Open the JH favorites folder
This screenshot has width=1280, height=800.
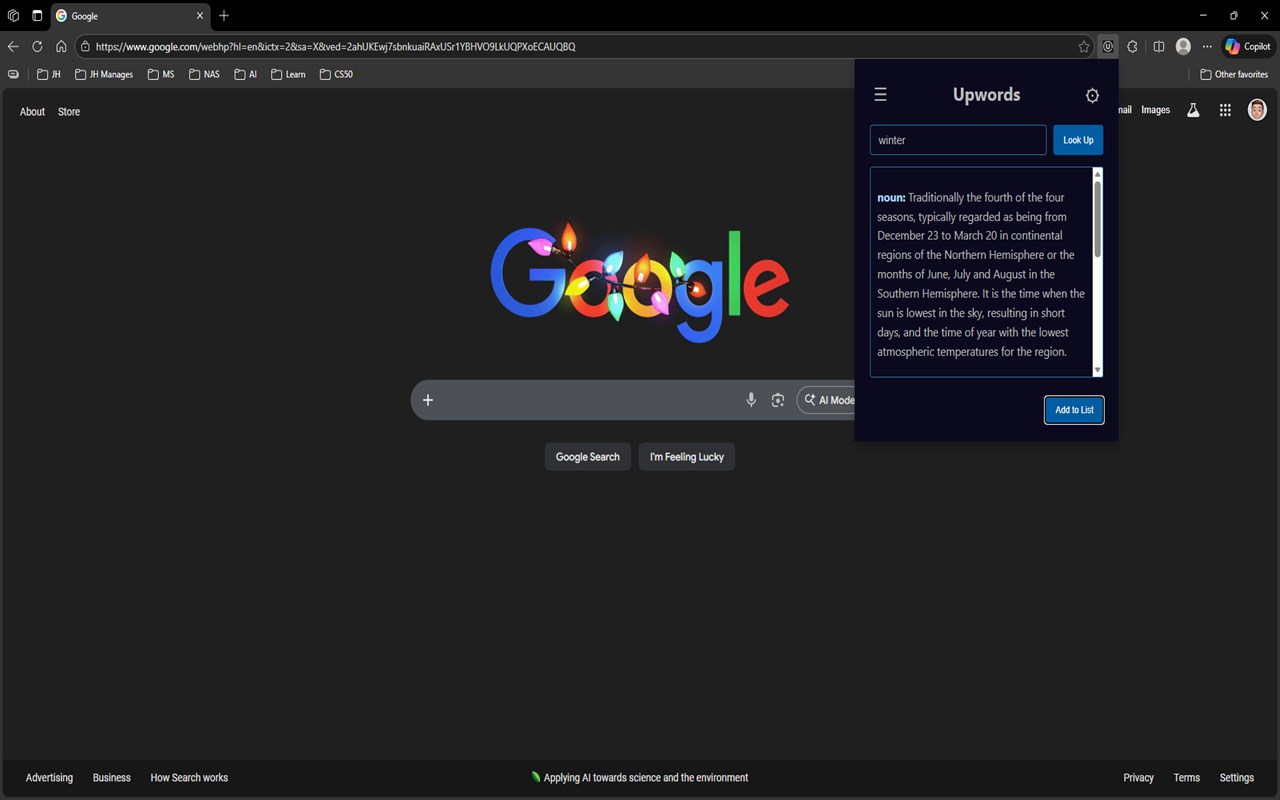point(49,74)
